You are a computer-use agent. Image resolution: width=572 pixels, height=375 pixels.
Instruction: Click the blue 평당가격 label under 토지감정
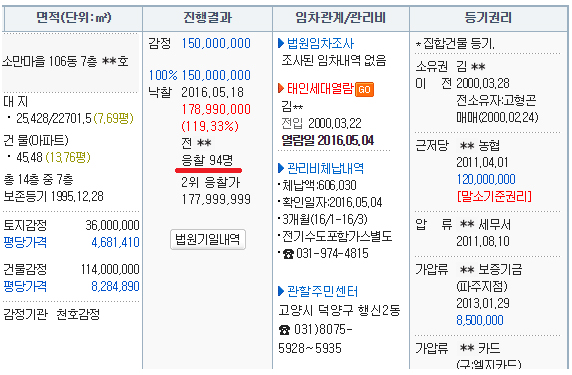click(25, 243)
